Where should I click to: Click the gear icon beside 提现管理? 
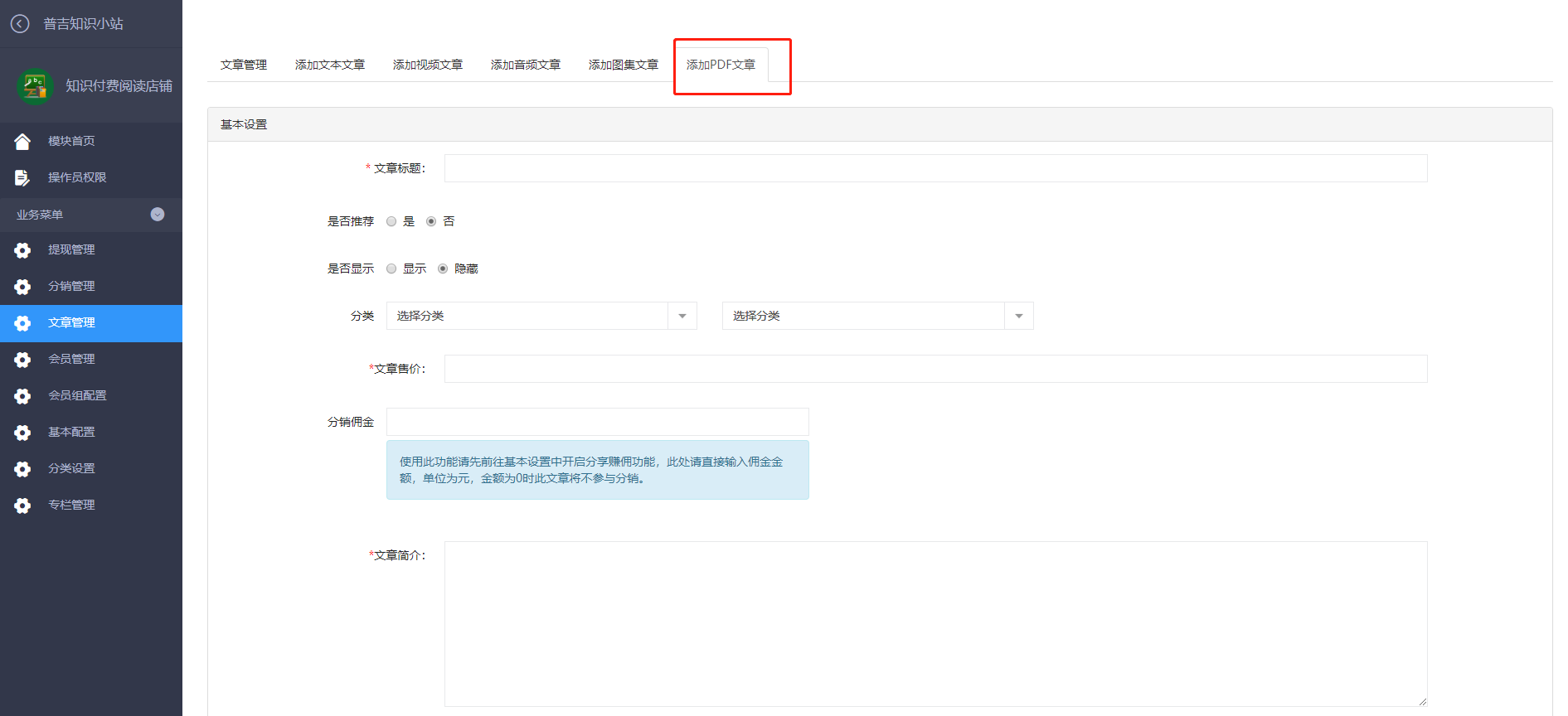click(x=22, y=250)
